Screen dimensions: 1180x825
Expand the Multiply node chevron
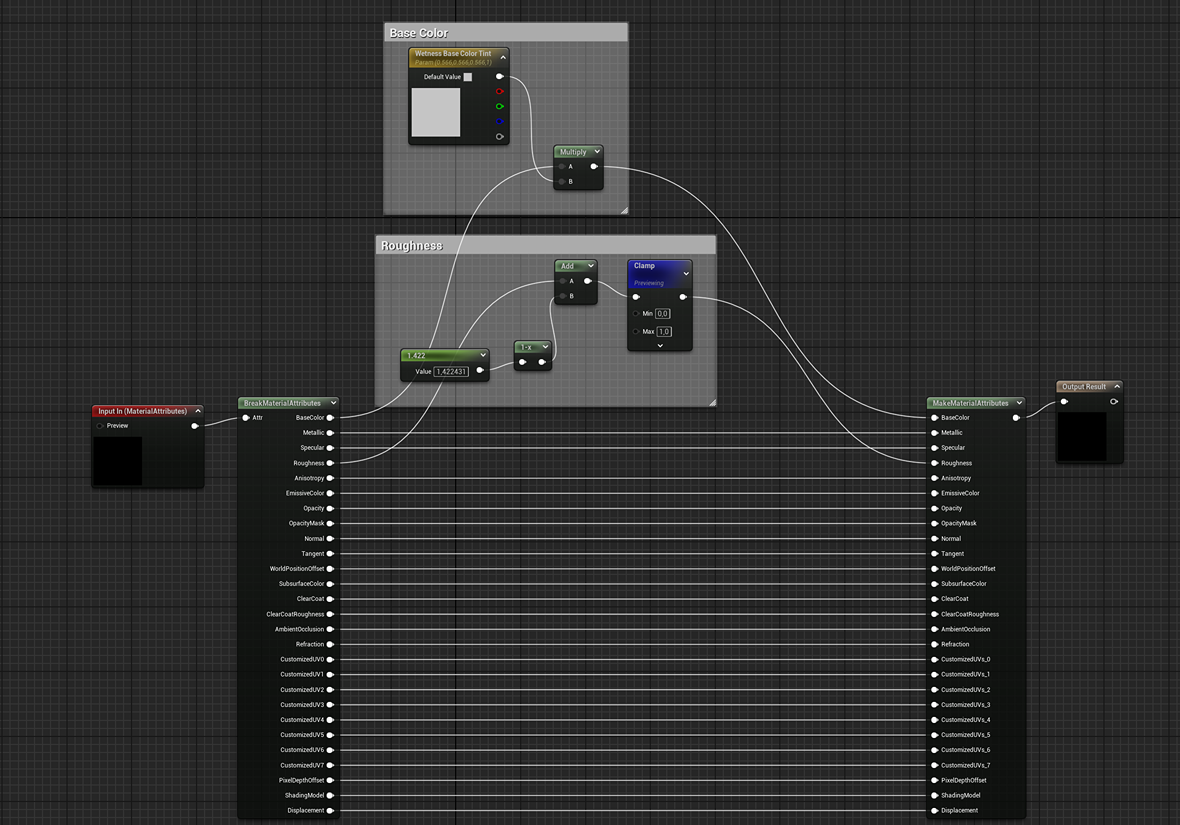[598, 151]
